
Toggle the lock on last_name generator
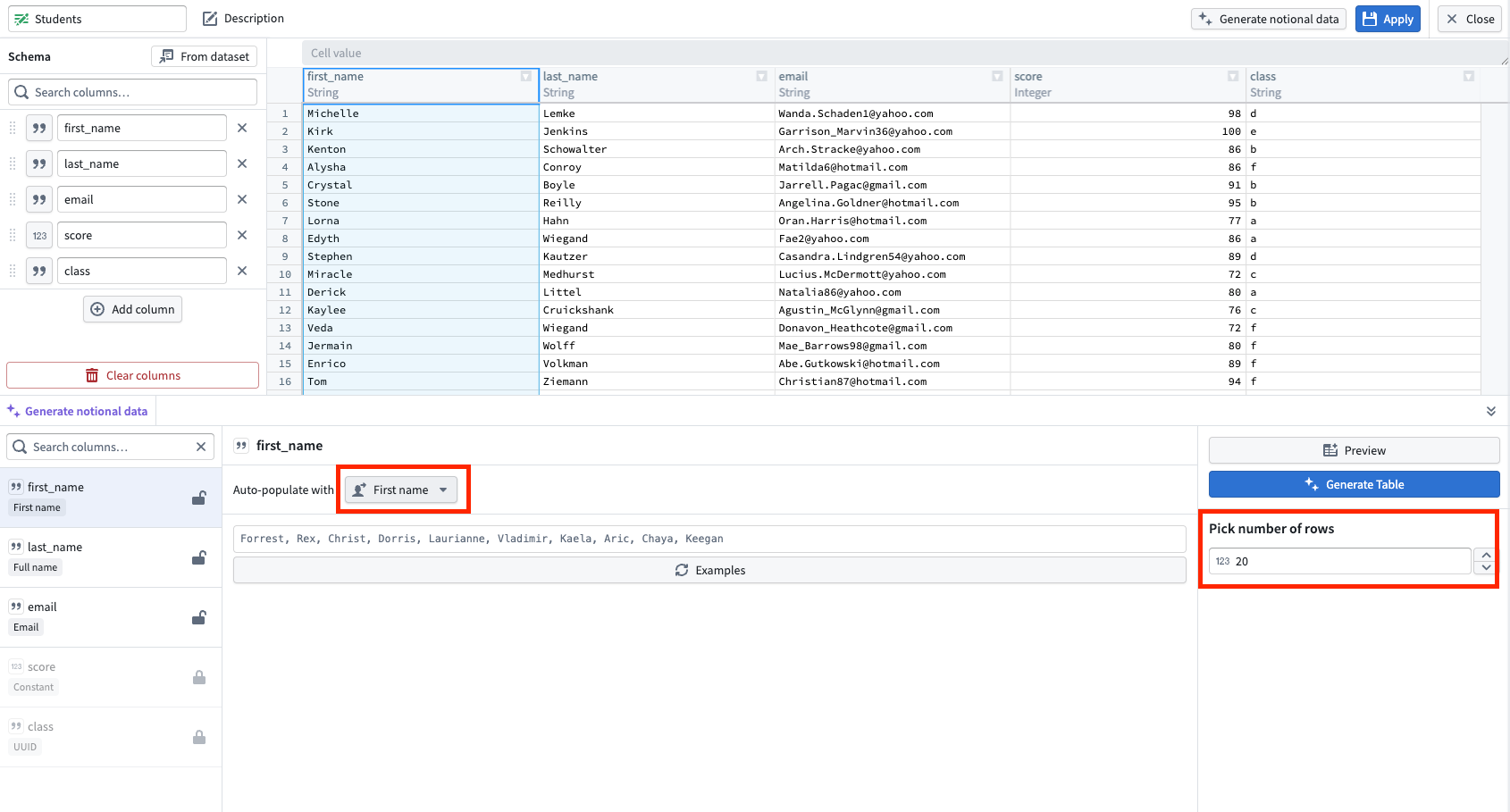point(199,557)
